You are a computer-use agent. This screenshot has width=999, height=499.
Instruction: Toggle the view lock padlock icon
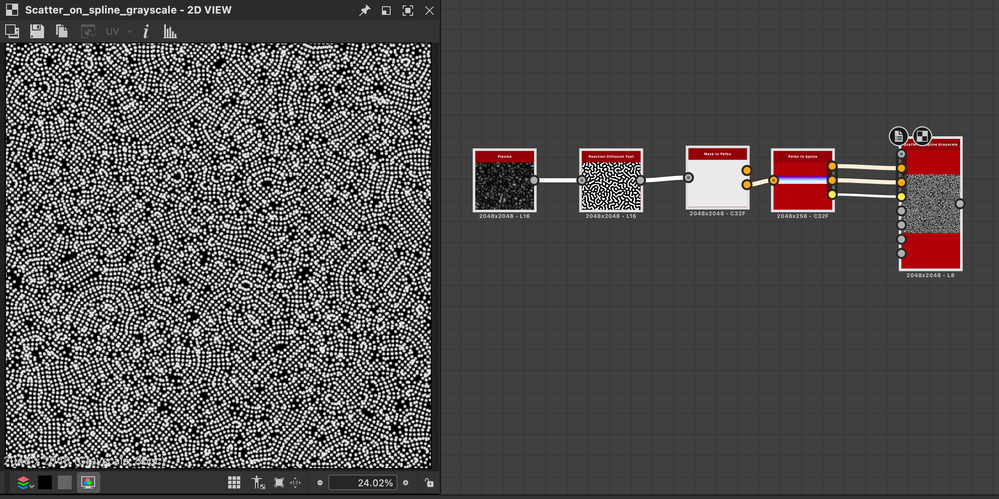428,482
